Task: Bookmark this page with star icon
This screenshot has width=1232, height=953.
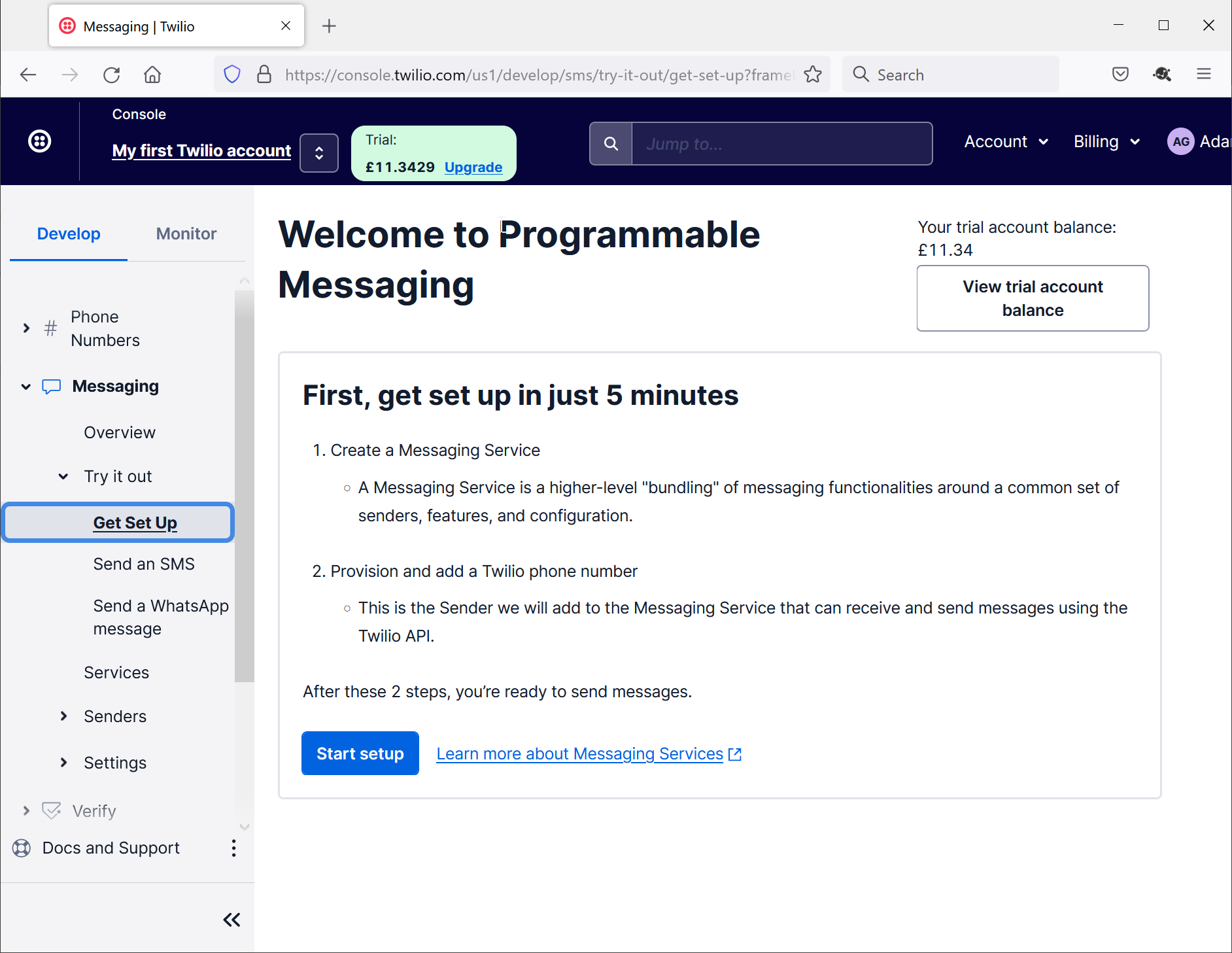Action: [813, 75]
